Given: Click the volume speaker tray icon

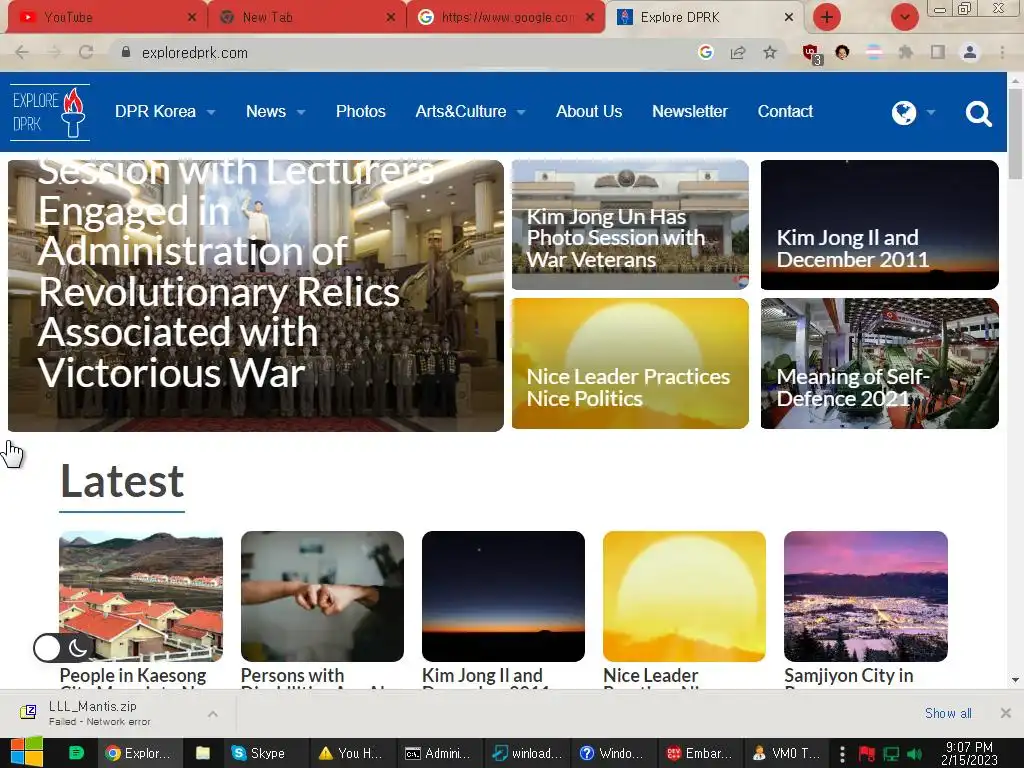Looking at the screenshot, I should 914,754.
